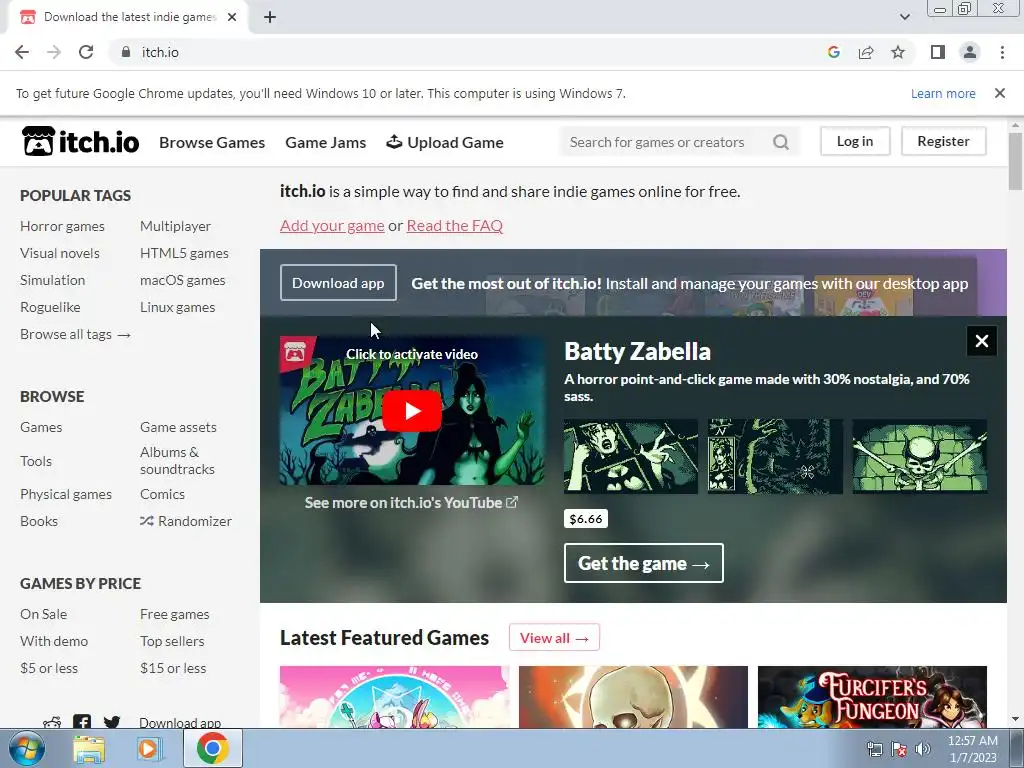Dismiss the Chrome update notice
The image size is (1024, 768).
click(999, 93)
